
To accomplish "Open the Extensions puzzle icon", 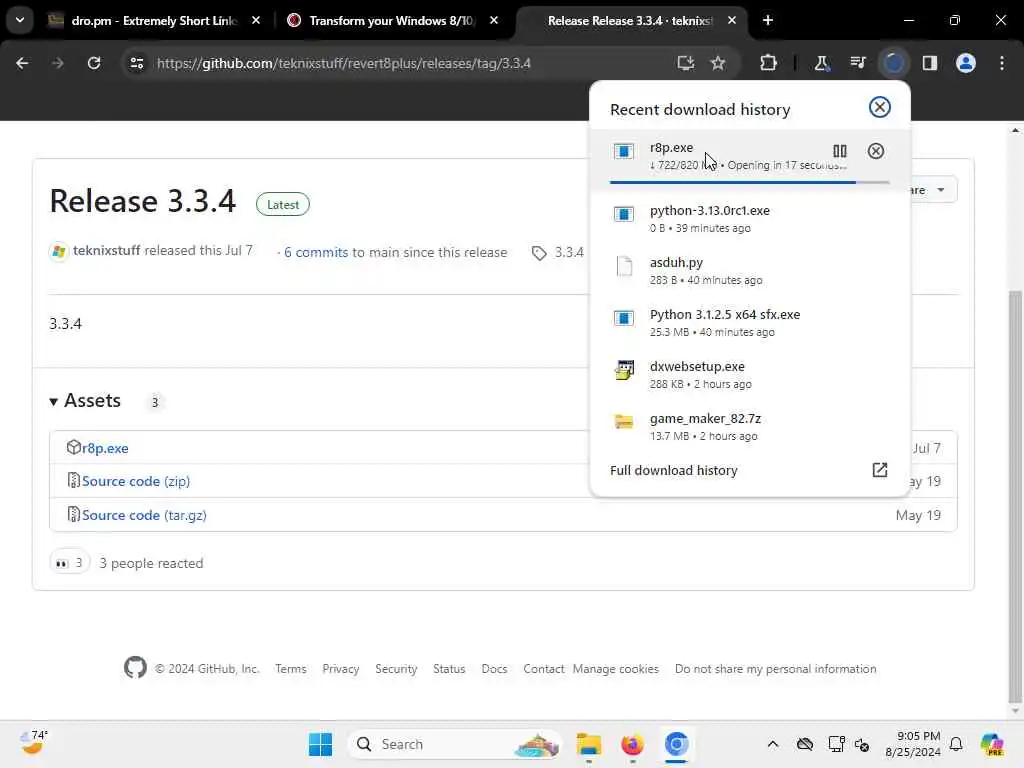I will click(x=768, y=63).
